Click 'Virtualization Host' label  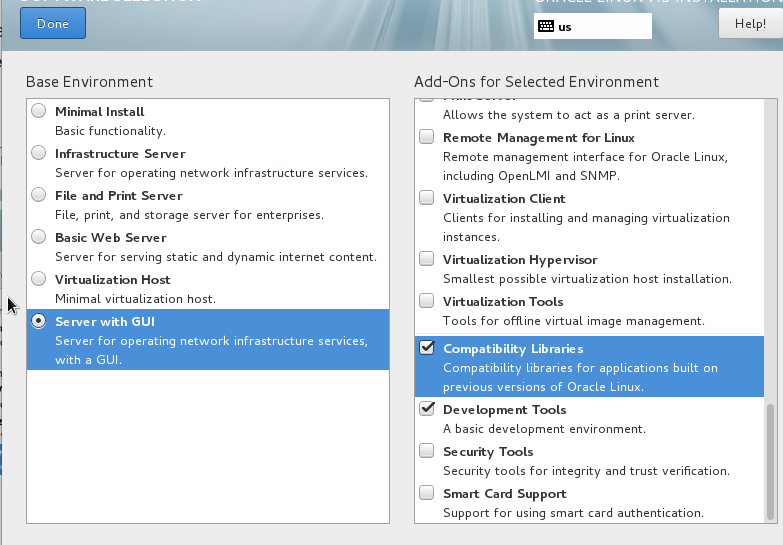[113, 280]
